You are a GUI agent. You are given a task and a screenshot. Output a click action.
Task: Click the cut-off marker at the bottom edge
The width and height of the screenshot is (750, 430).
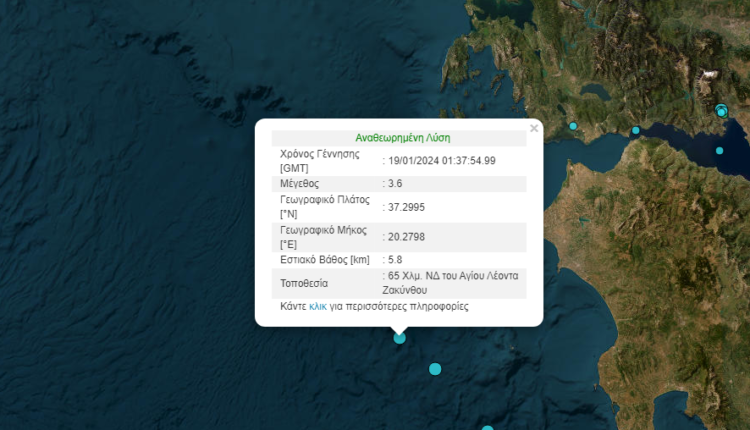click(487, 428)
